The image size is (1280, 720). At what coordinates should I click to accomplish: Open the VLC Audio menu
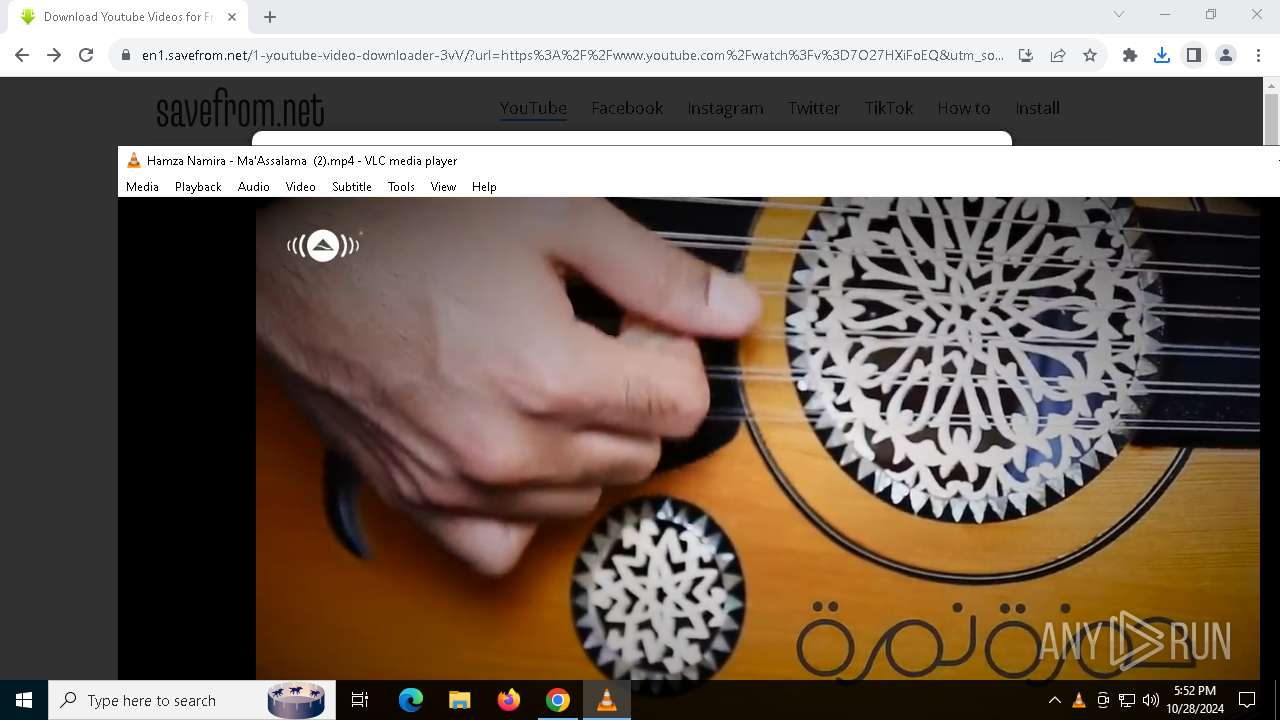[x=254, y=187]
